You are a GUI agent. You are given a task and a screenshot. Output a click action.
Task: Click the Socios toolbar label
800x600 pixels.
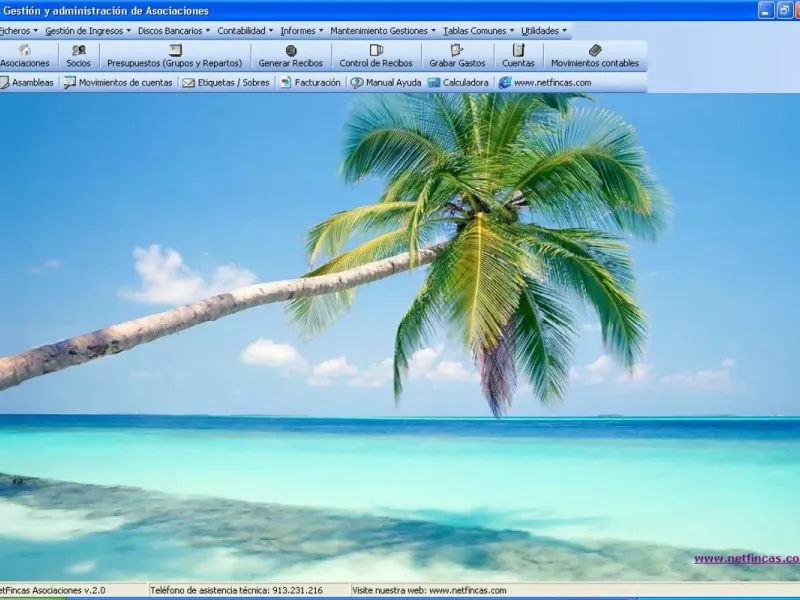[79, 63]
